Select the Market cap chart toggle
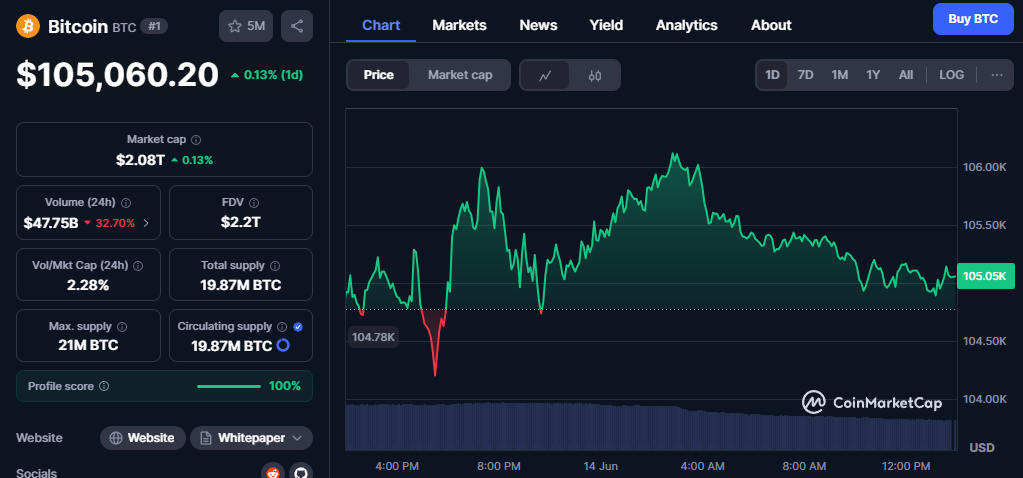The width and height of the screenshot is (1023, 478). click(460, 75)
